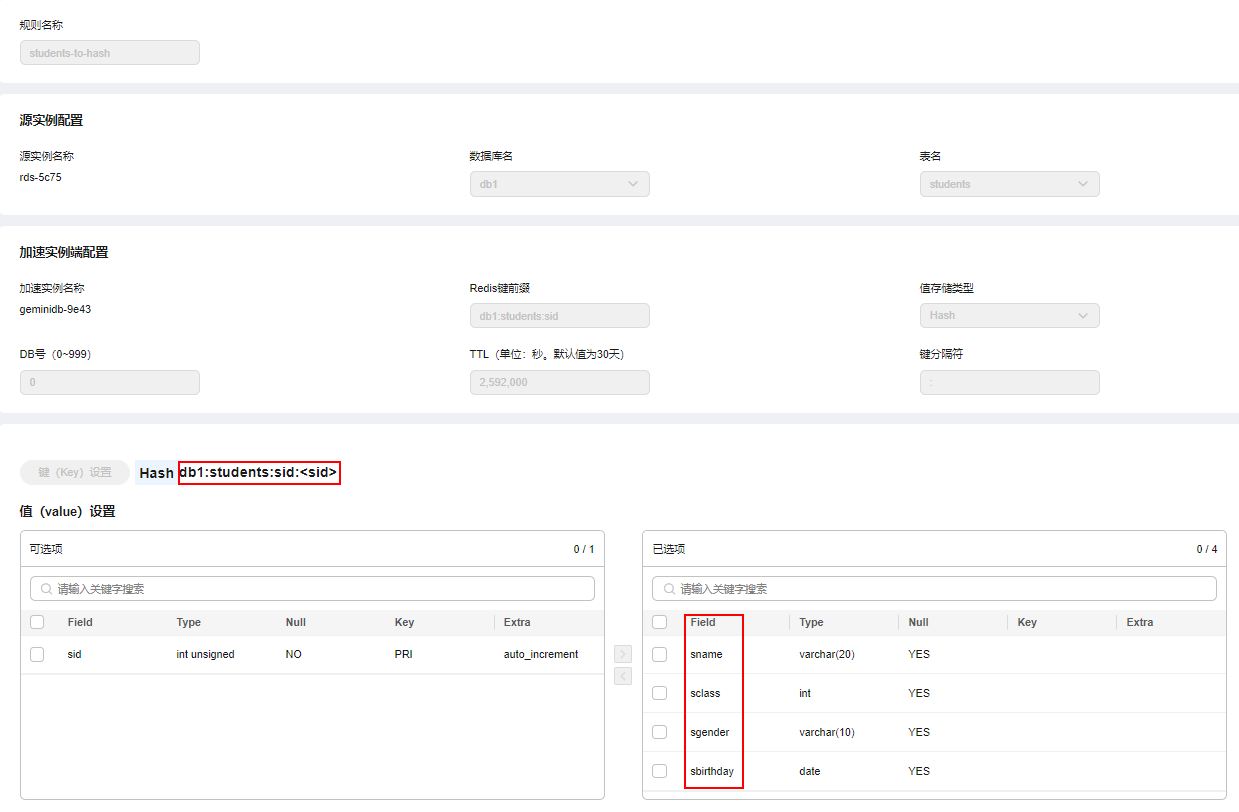Click the Redis键前缀 input field
This screenshot has height=812, width=1239.
point(559,315)
